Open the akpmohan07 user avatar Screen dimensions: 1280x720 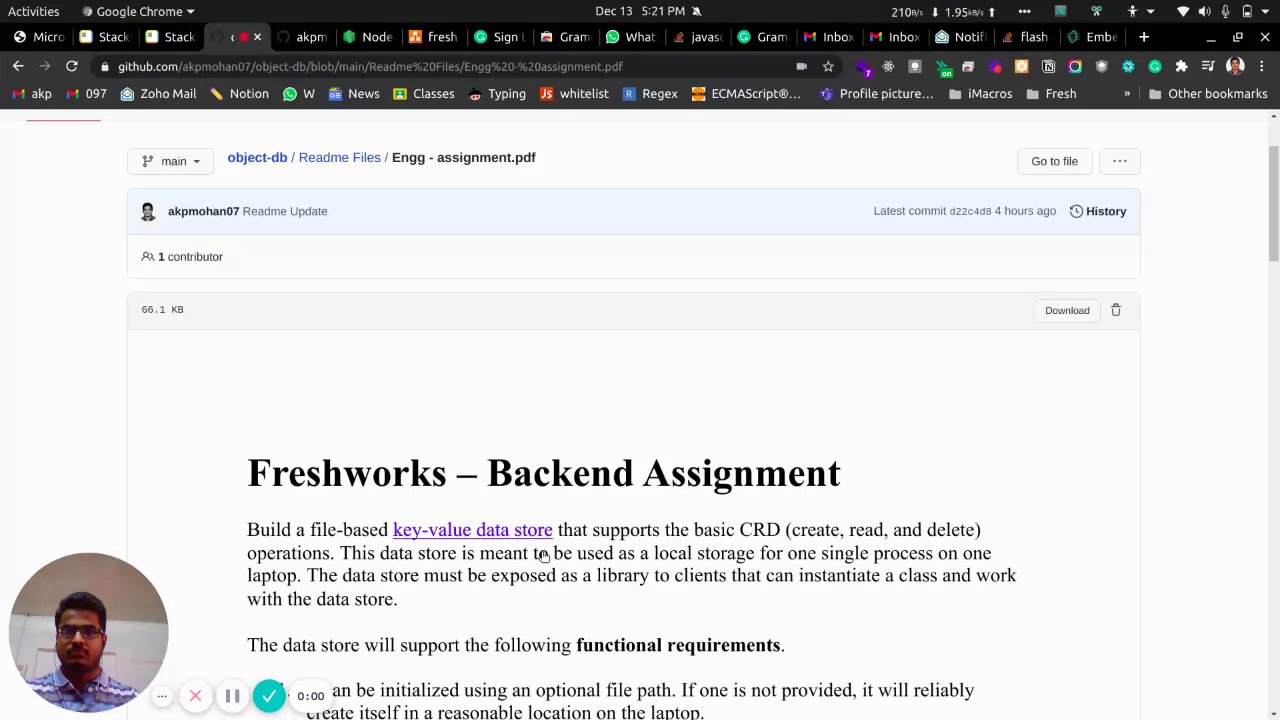(148, 211)
